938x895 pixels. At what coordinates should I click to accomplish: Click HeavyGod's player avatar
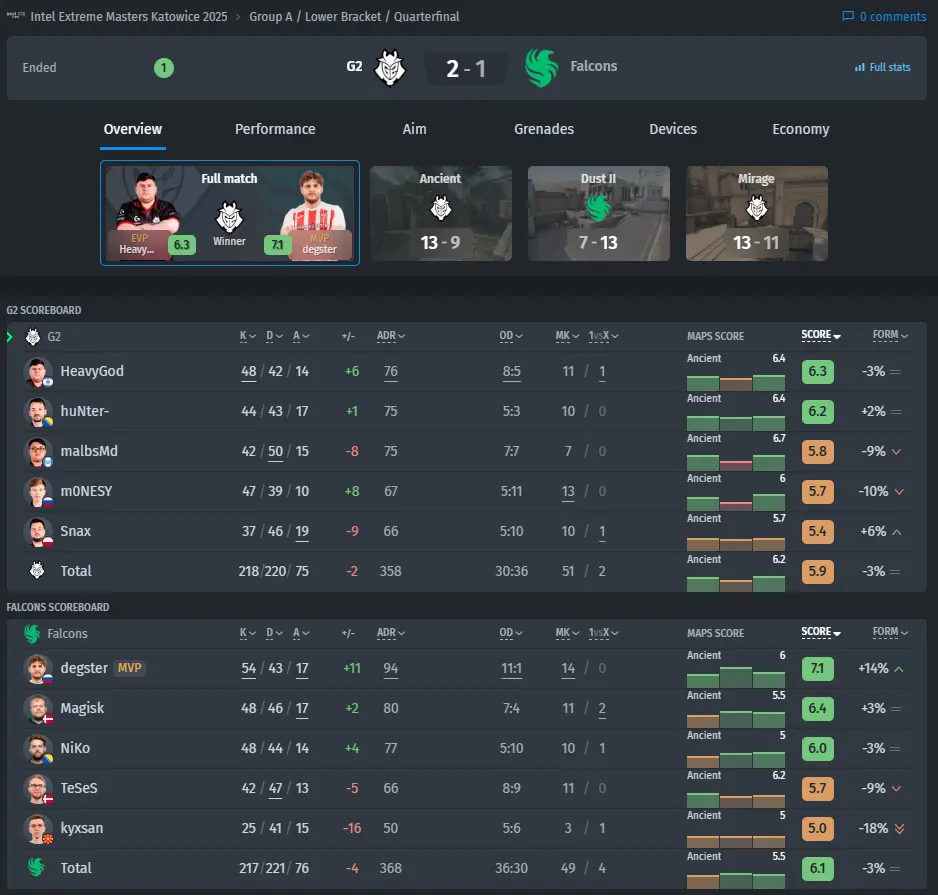(38, 372)
